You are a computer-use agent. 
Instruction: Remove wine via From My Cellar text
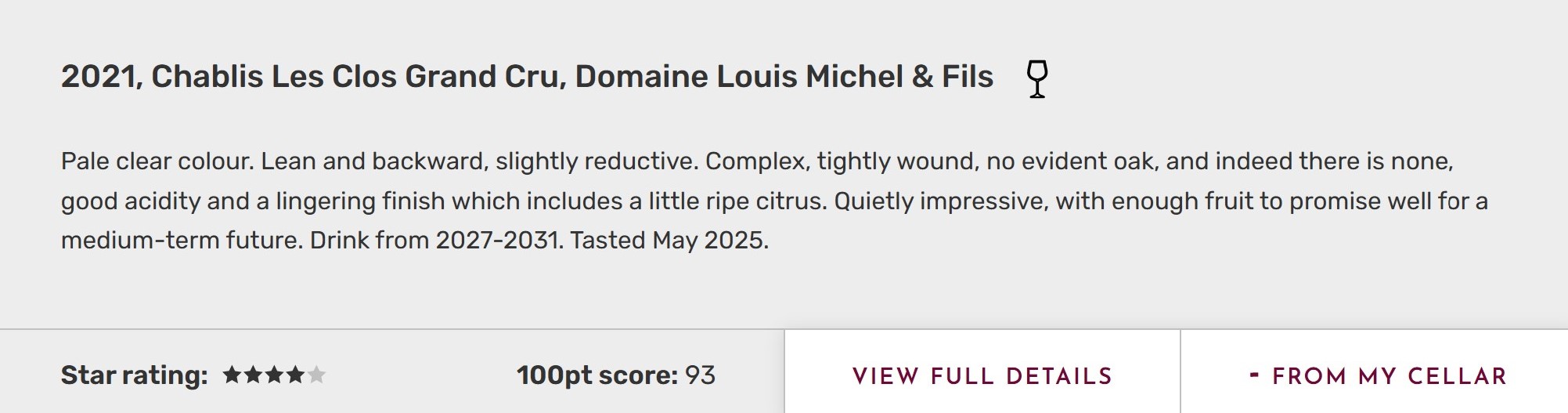click(x=1390, y=376)
